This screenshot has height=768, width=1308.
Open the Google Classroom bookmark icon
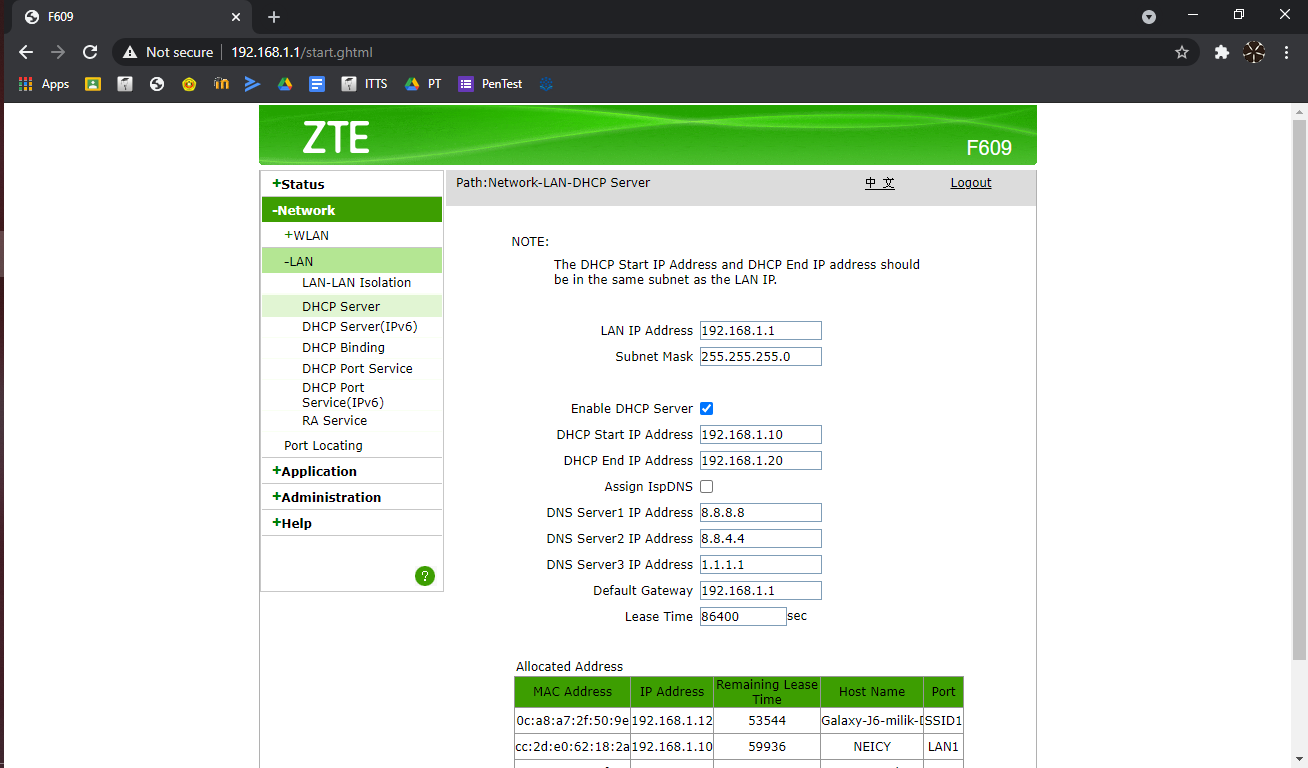(93, 84)
